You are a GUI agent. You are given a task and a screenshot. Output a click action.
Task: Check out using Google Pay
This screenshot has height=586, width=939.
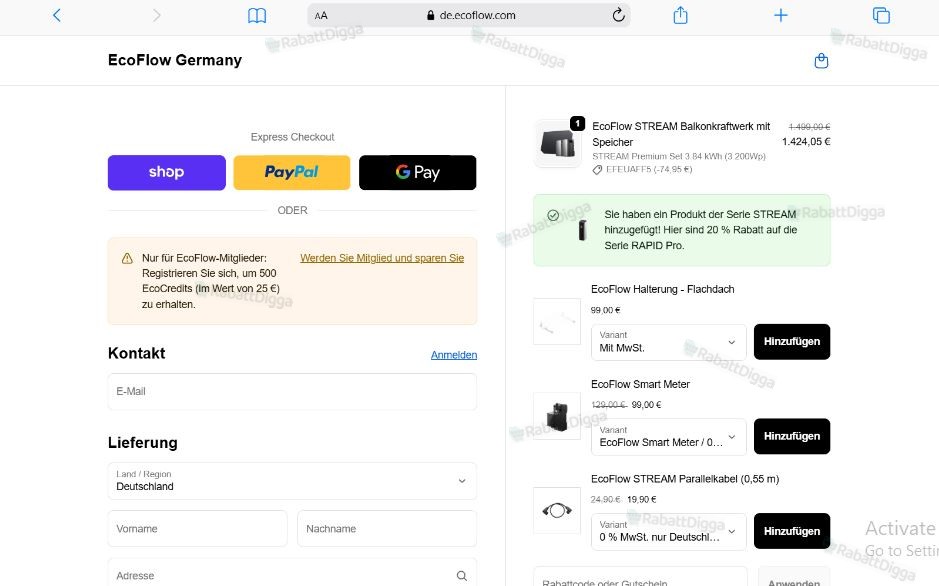(417, 172)
